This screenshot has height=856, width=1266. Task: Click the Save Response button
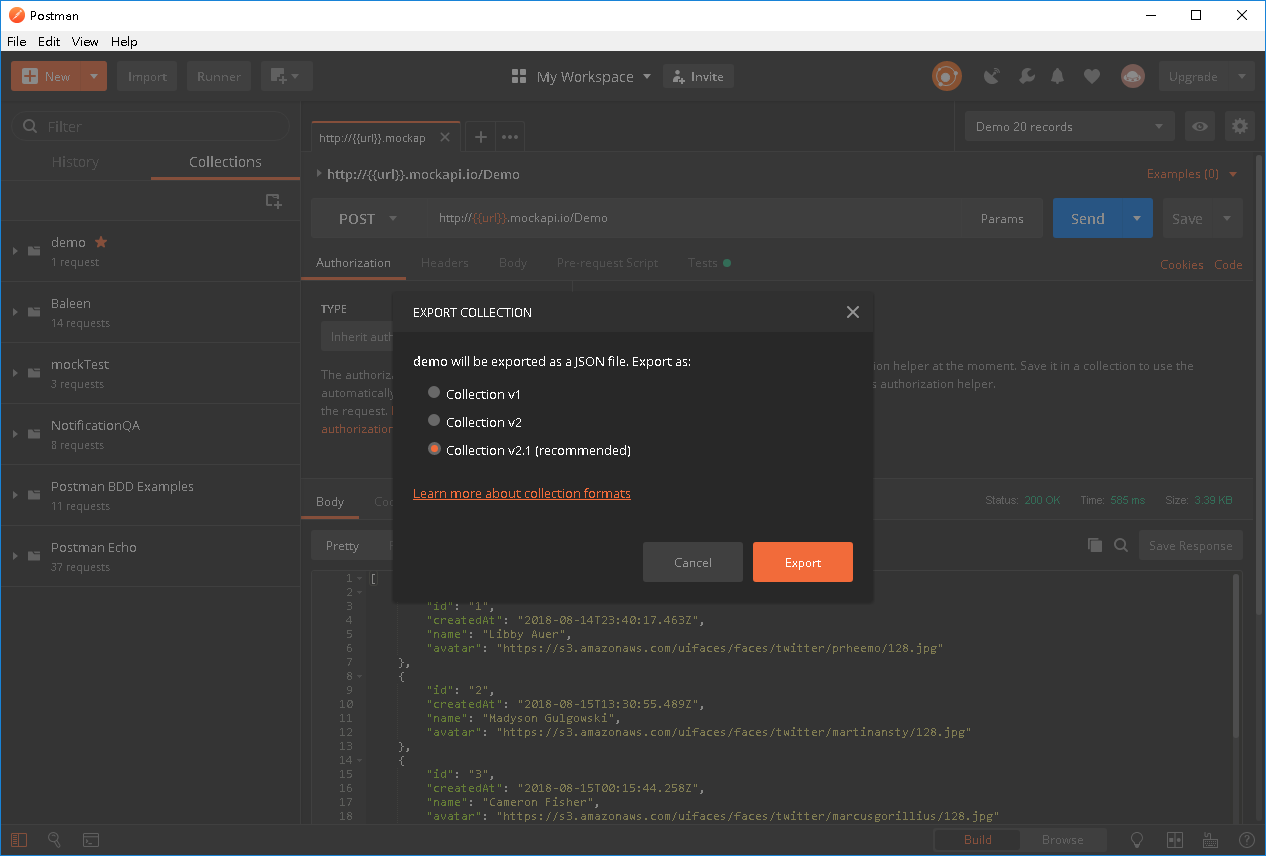click(x=1190, y=545)
